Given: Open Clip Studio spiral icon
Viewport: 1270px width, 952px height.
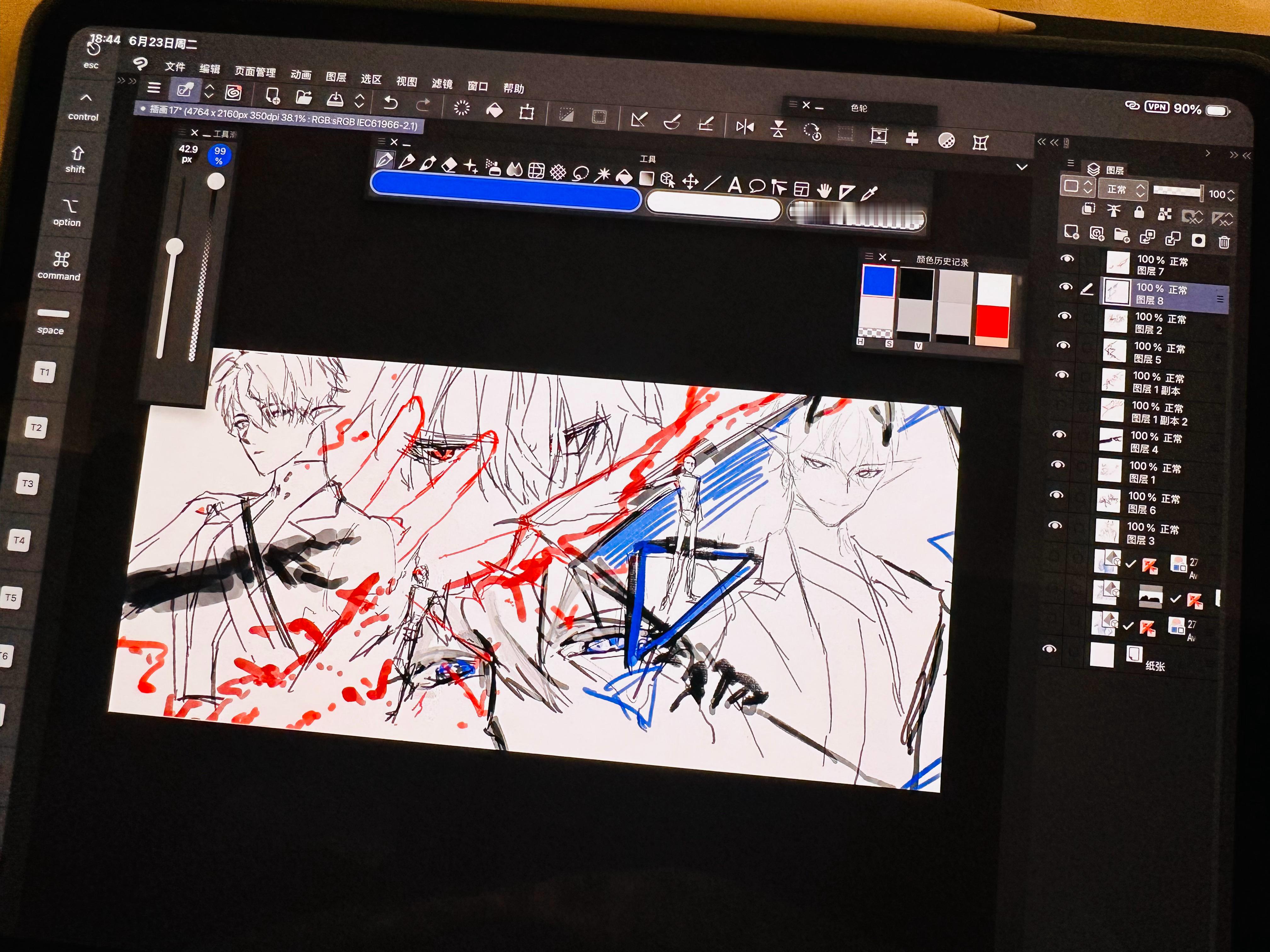Looking at the screenshot, I should (233, 92).
